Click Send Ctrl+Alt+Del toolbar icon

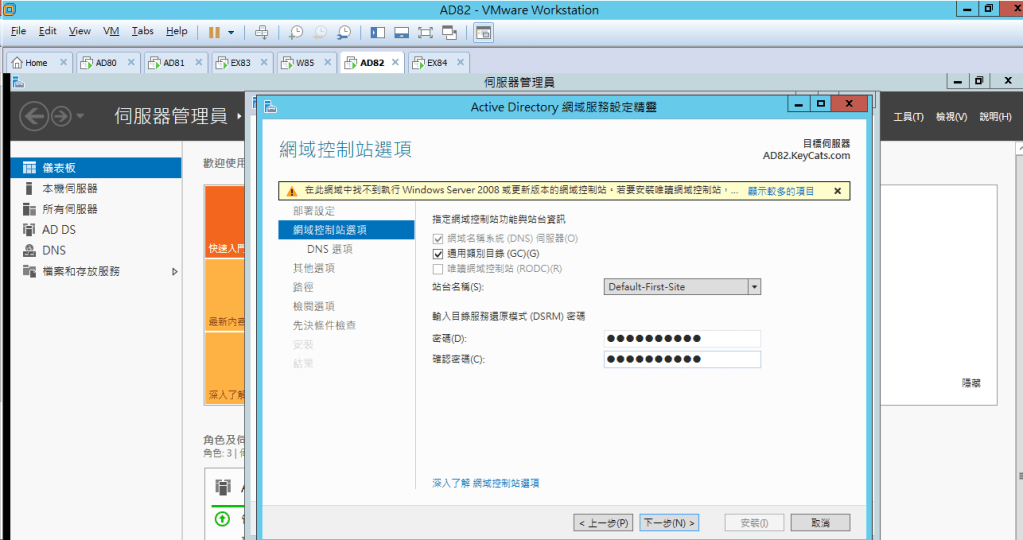(262, 32)
